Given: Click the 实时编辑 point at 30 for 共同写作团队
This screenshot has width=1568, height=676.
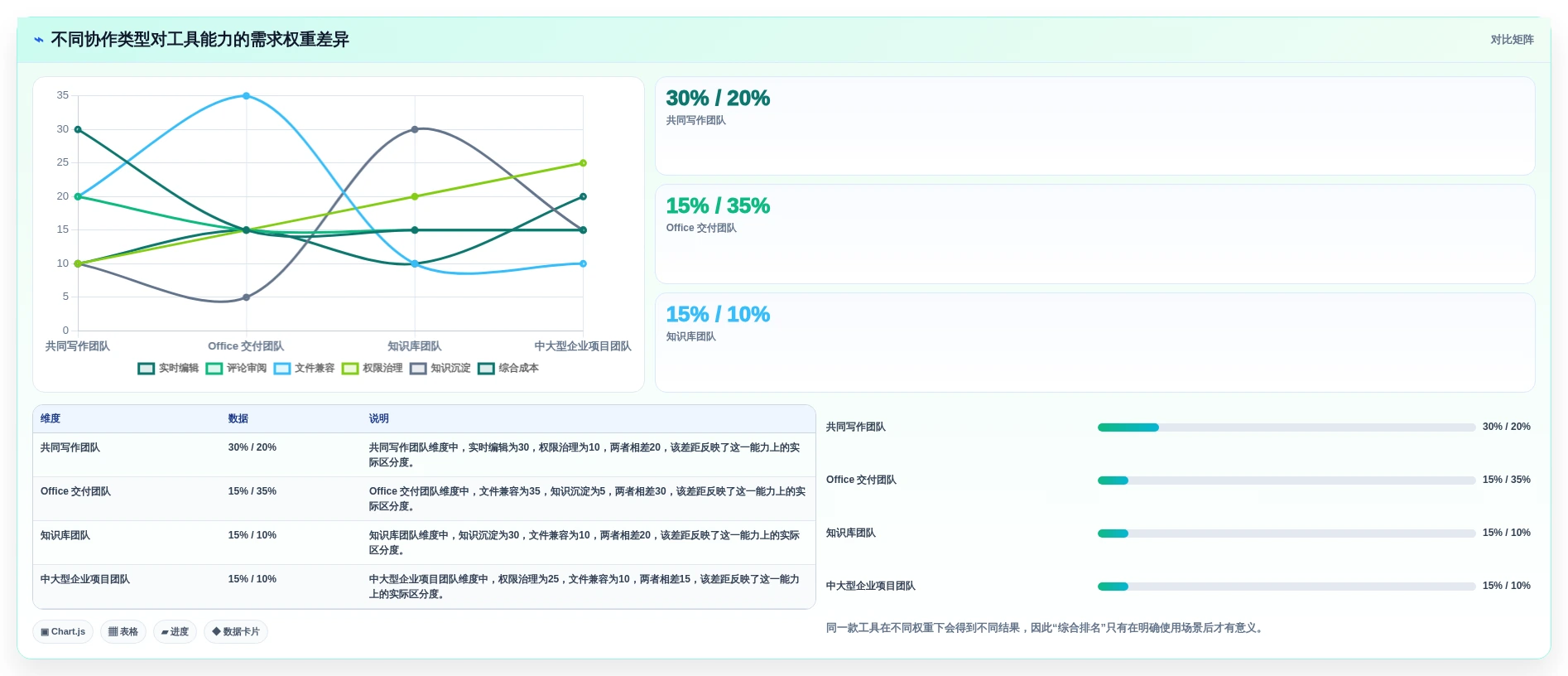Looking at the screenshot, I should [78, 129].
